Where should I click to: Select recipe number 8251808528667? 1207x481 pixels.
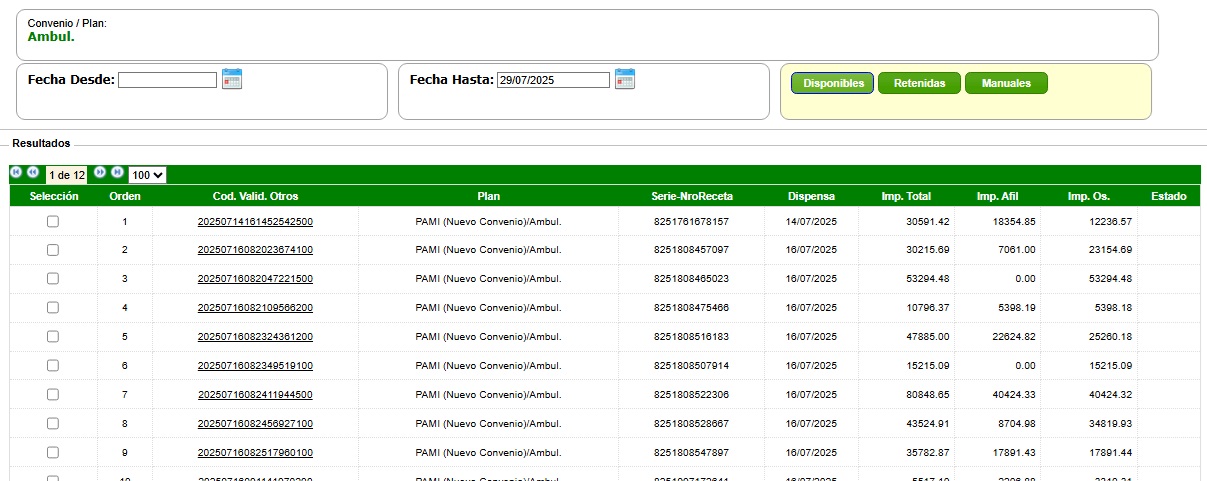tap(691, 424)
